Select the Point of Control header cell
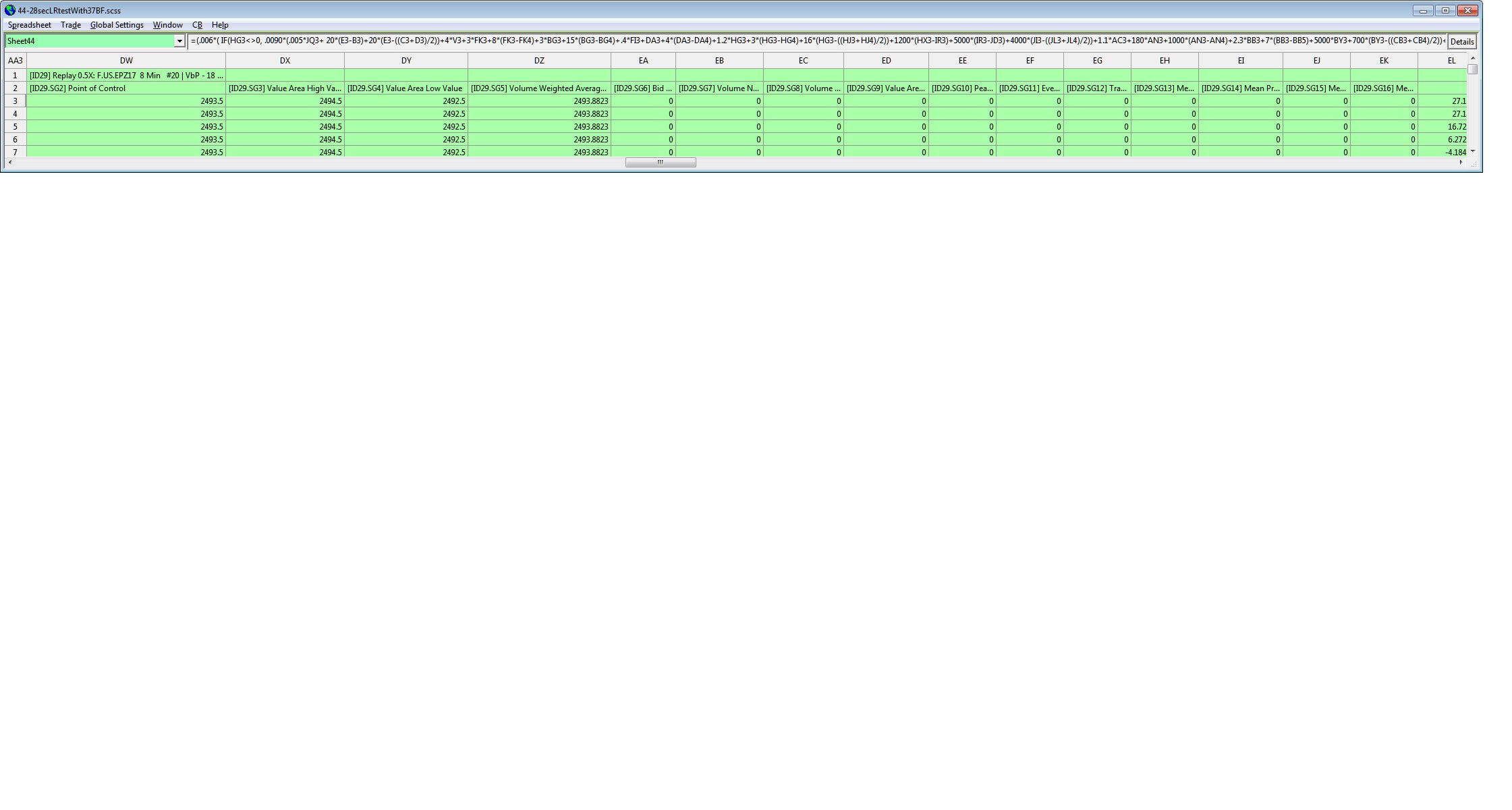Screen dimensions: 1512x810 tap(125, 88)
